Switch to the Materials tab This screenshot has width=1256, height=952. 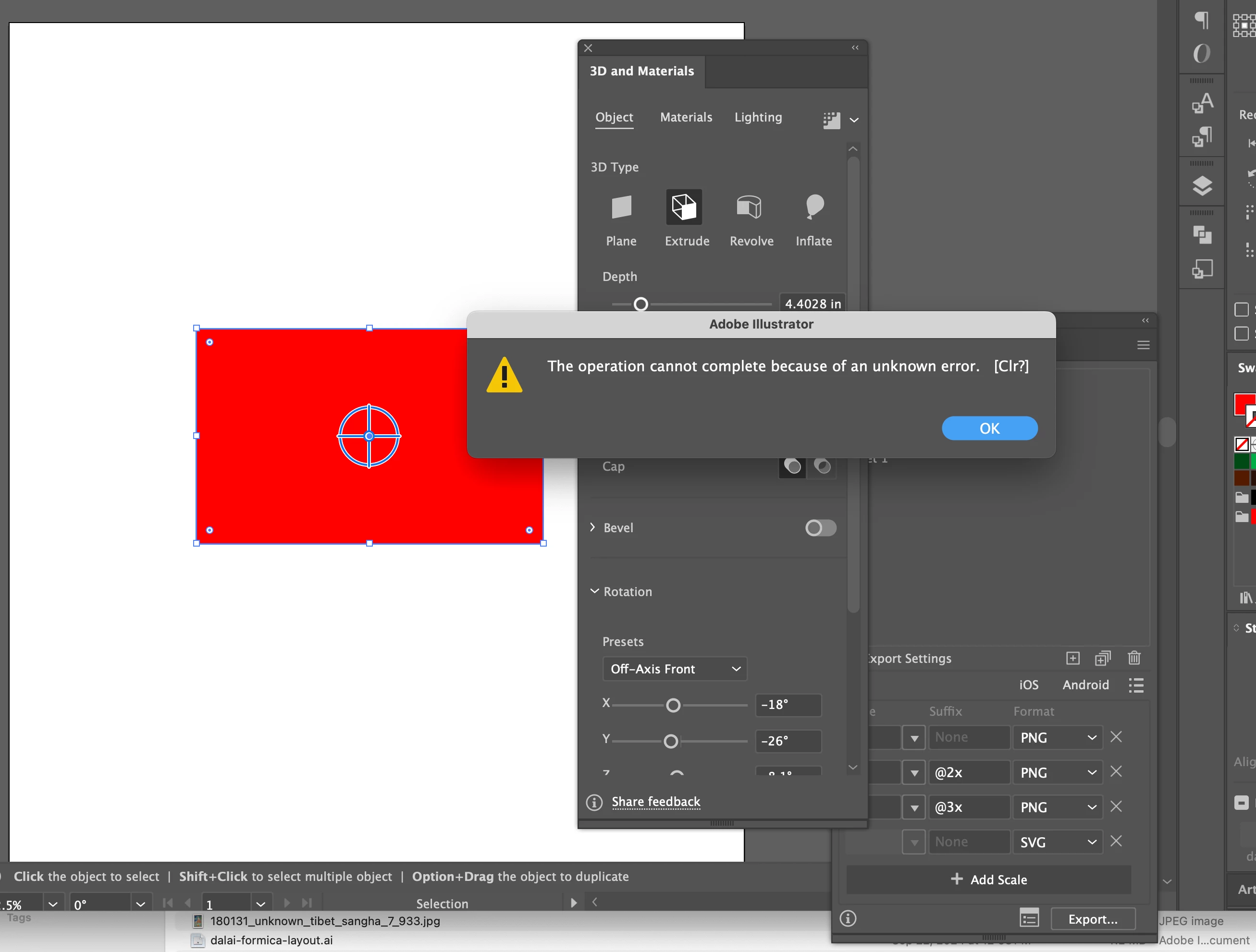pyautogui.click(x=686, y=117)
